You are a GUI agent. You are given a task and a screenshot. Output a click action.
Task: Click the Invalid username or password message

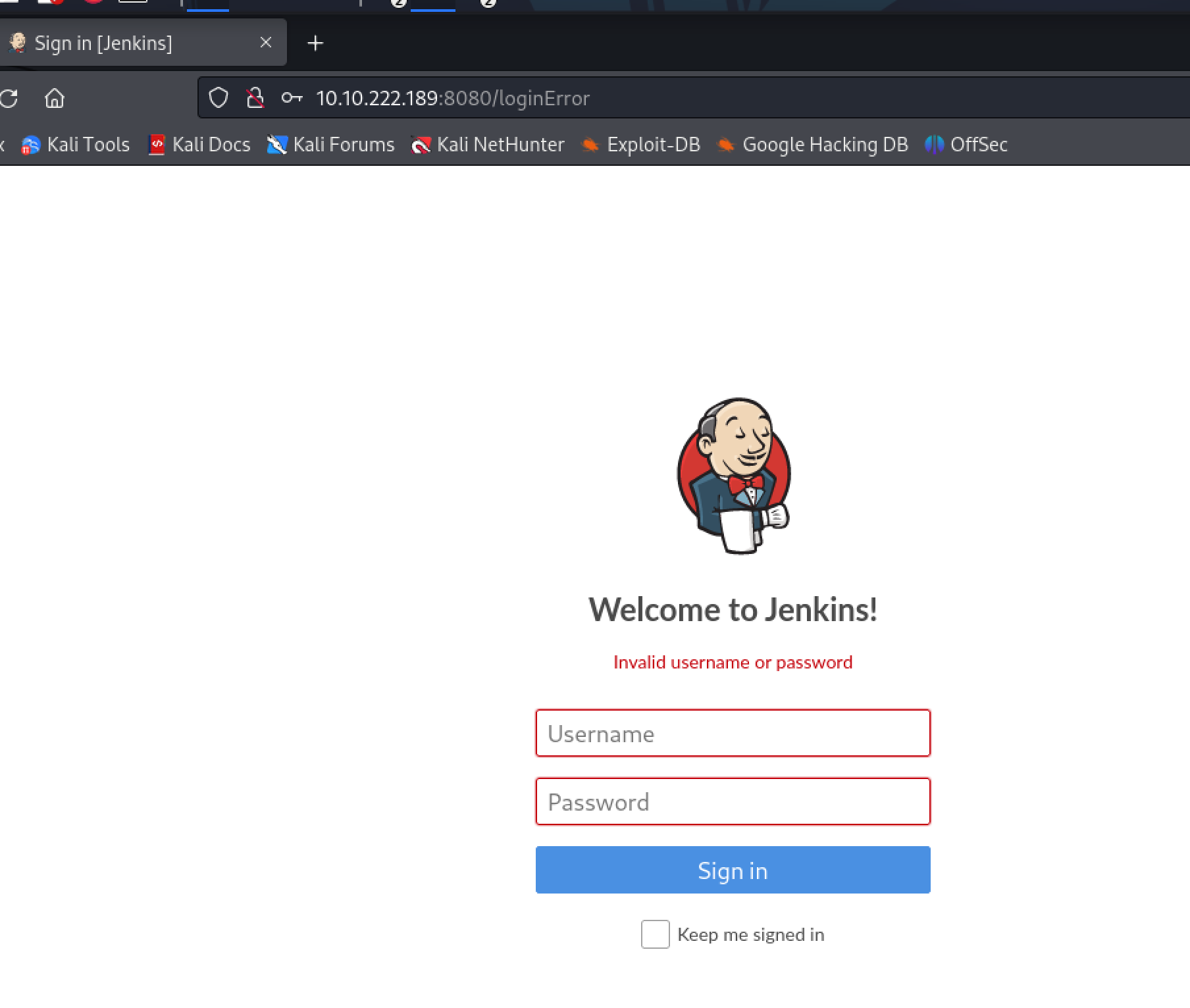tap(733, 663)
